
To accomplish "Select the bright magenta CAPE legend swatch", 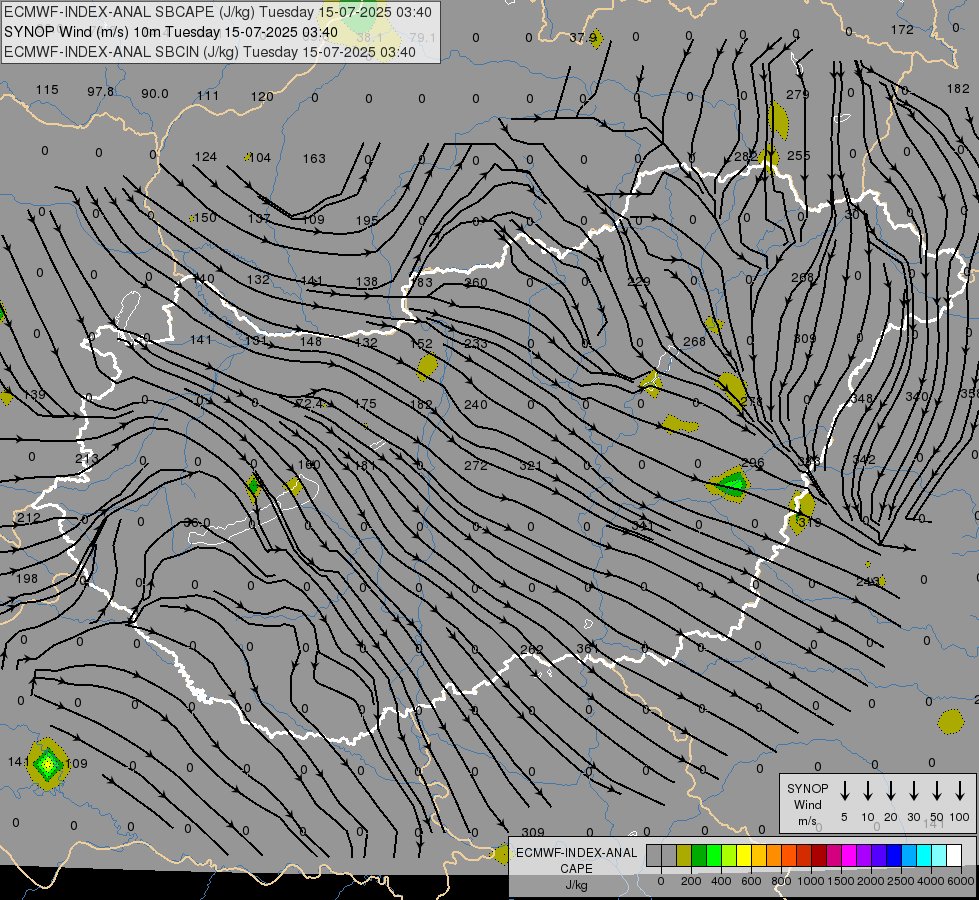I will tap(849, 856).
